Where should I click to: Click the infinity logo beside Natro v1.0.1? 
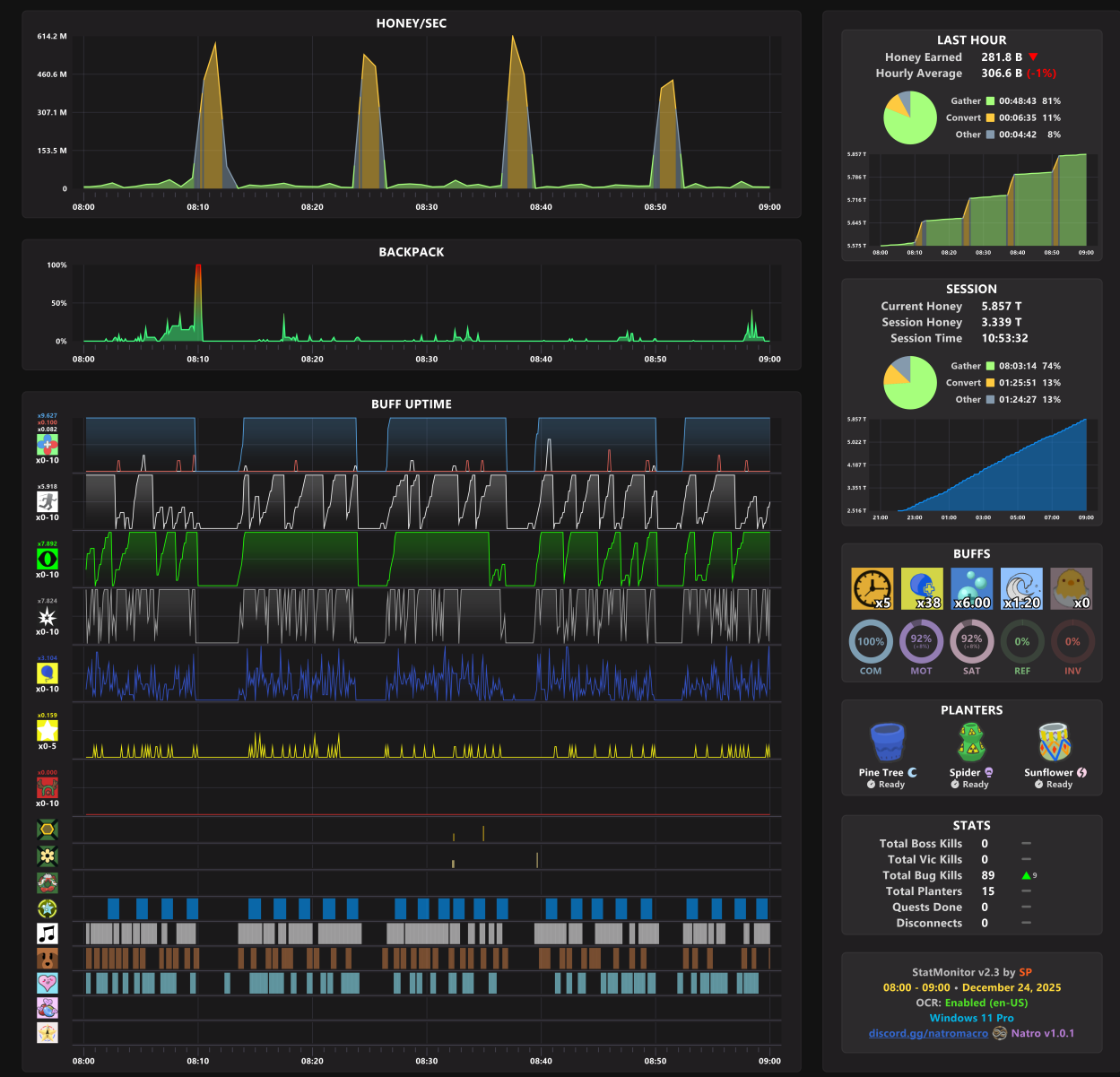[x=999, y=1033]
